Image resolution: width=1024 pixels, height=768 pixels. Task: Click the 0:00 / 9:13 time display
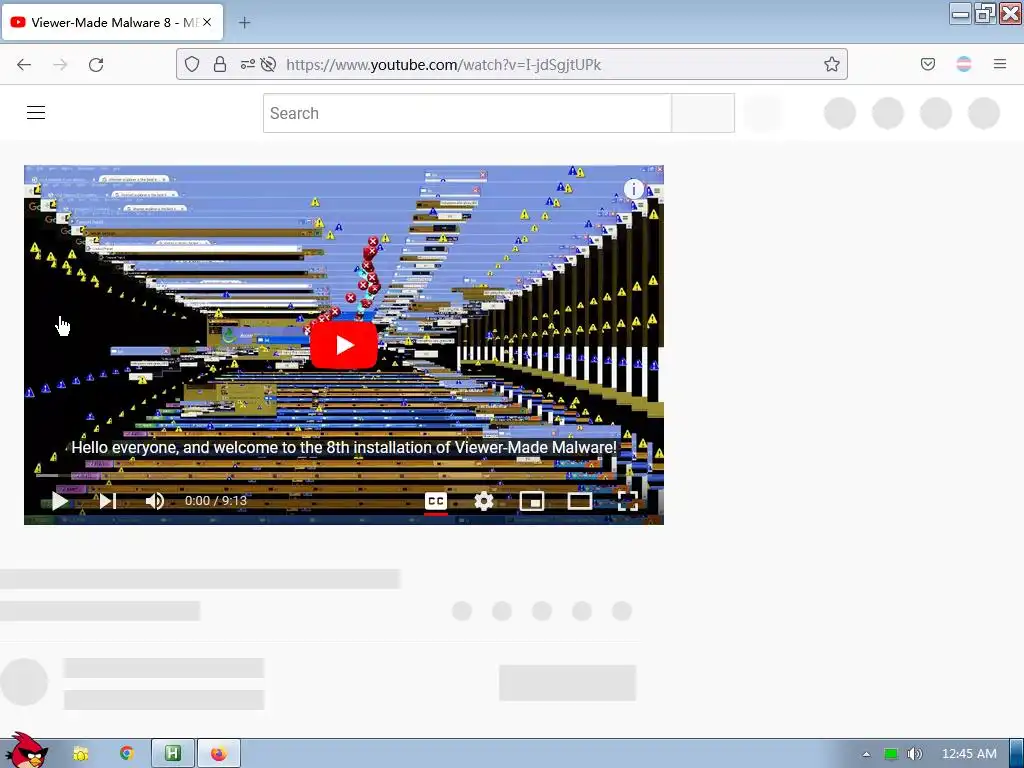pos(216,501)
